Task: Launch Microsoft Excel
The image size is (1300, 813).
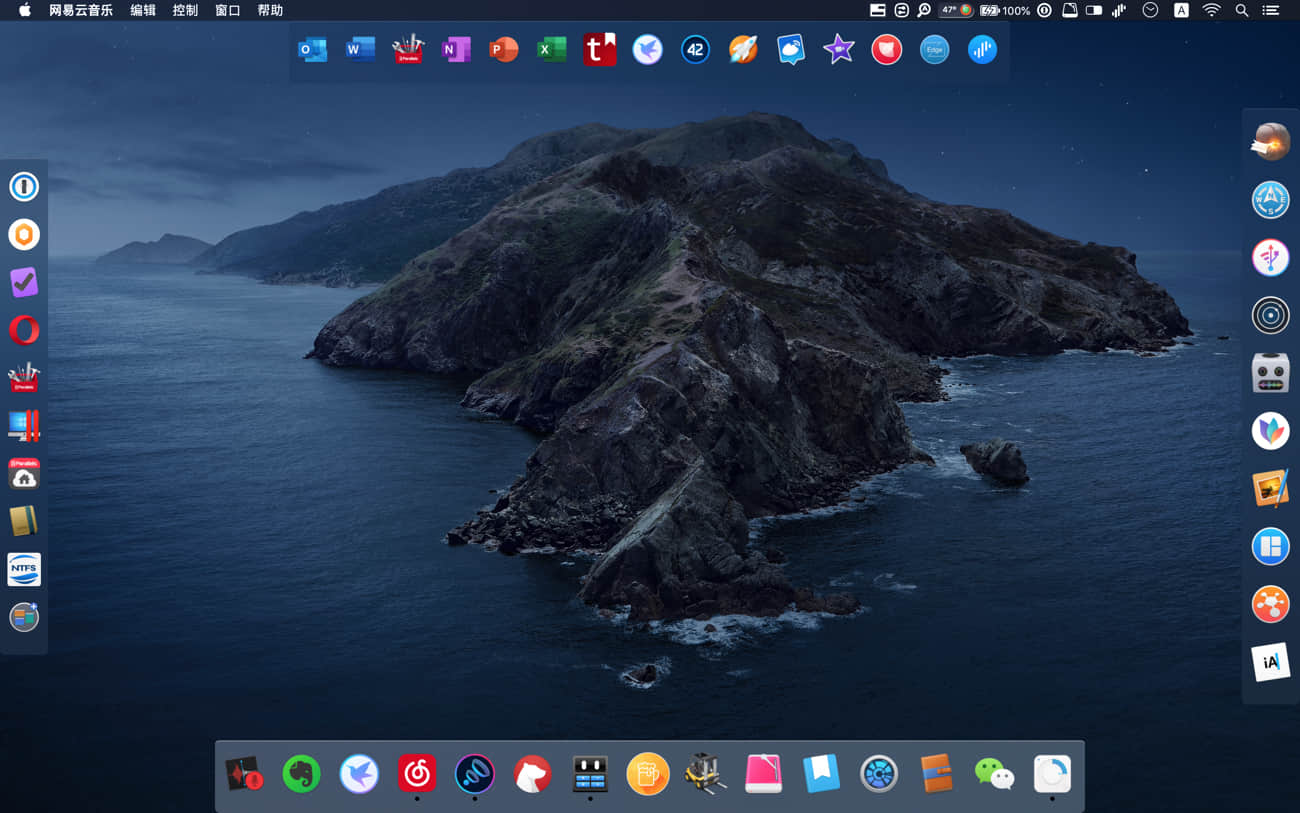Action: pos(551,49)
